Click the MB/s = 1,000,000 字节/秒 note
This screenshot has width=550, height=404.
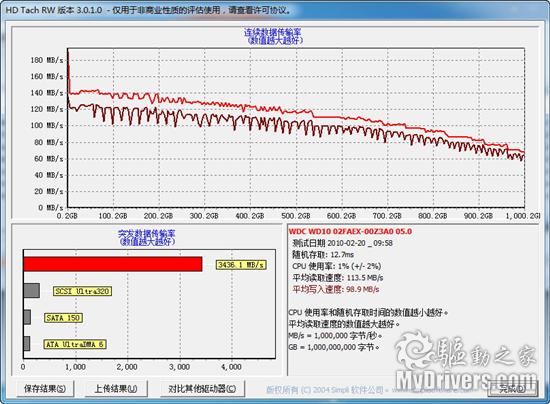click(335, 336)
